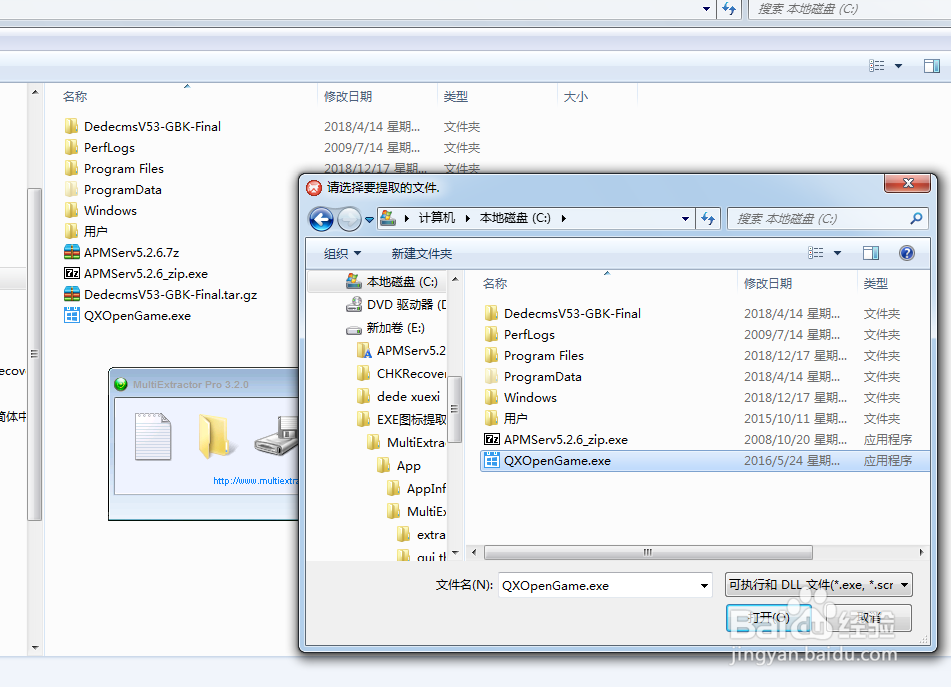Select the AppInf folder in dialog tree
Image resolution: width=951 pixels, height=687 pixels.
(416, 489)
